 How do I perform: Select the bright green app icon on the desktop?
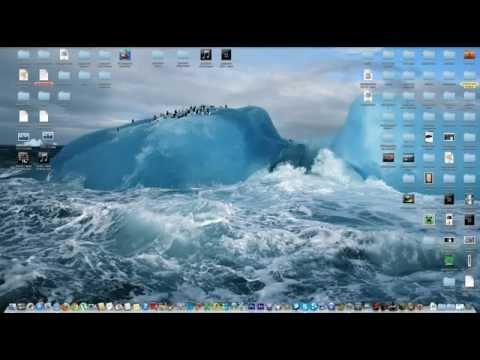tap(449, 260)
